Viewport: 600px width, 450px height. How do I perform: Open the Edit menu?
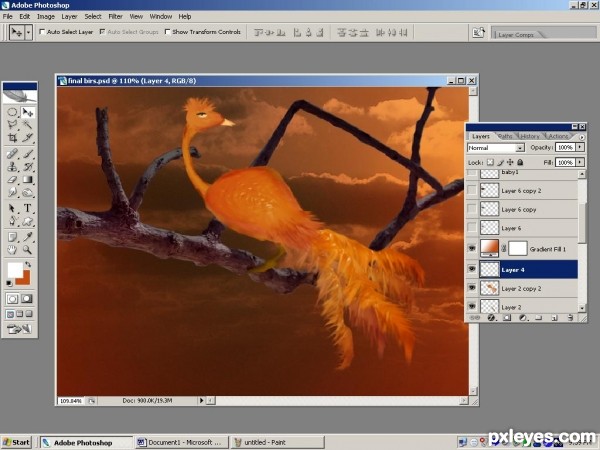point(24,16)
